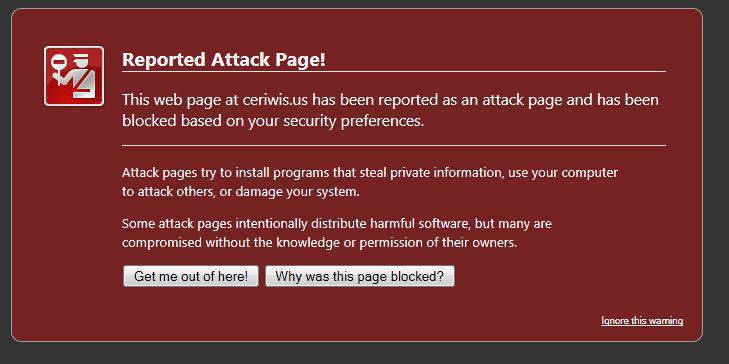Click the ceriwis.us domain name text
Viewport: 729px width, 364px height.
(x=275, y=99)
